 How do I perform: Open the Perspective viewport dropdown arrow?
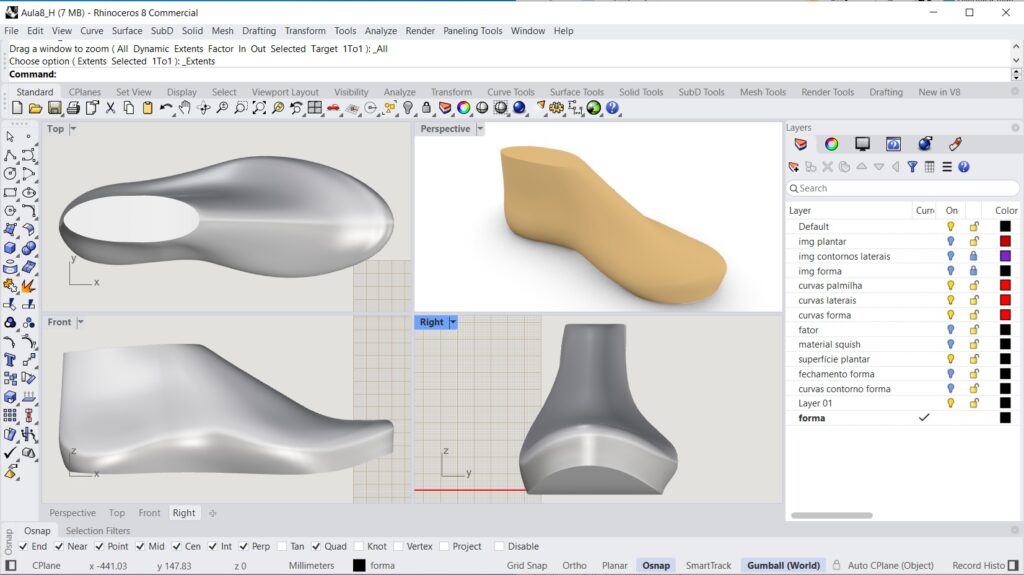pos(480,129)
